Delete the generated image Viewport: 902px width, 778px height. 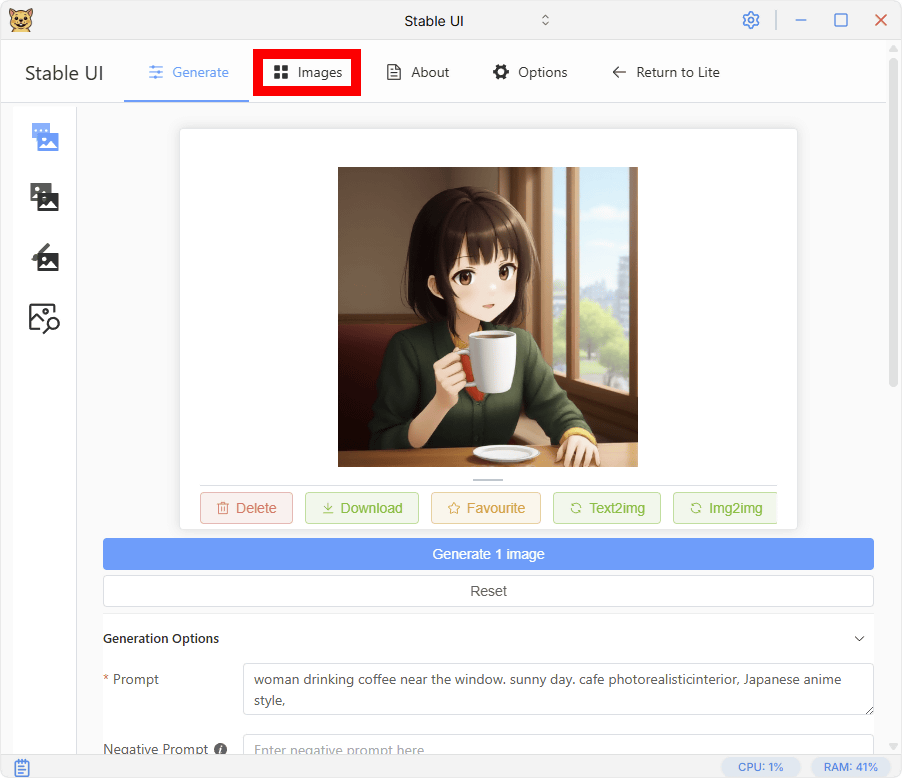246,508
